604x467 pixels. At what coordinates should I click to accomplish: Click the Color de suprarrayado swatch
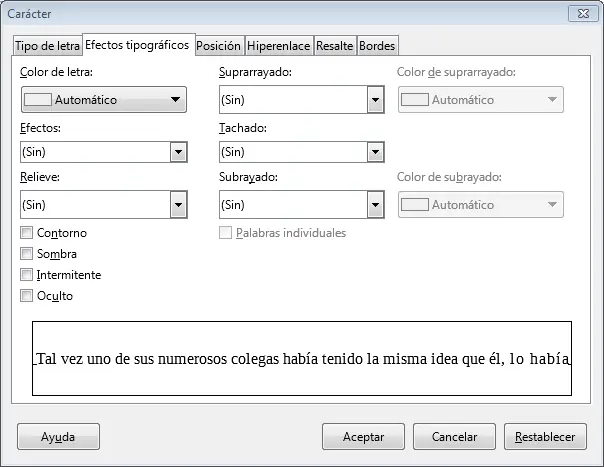tap(415, 100)
